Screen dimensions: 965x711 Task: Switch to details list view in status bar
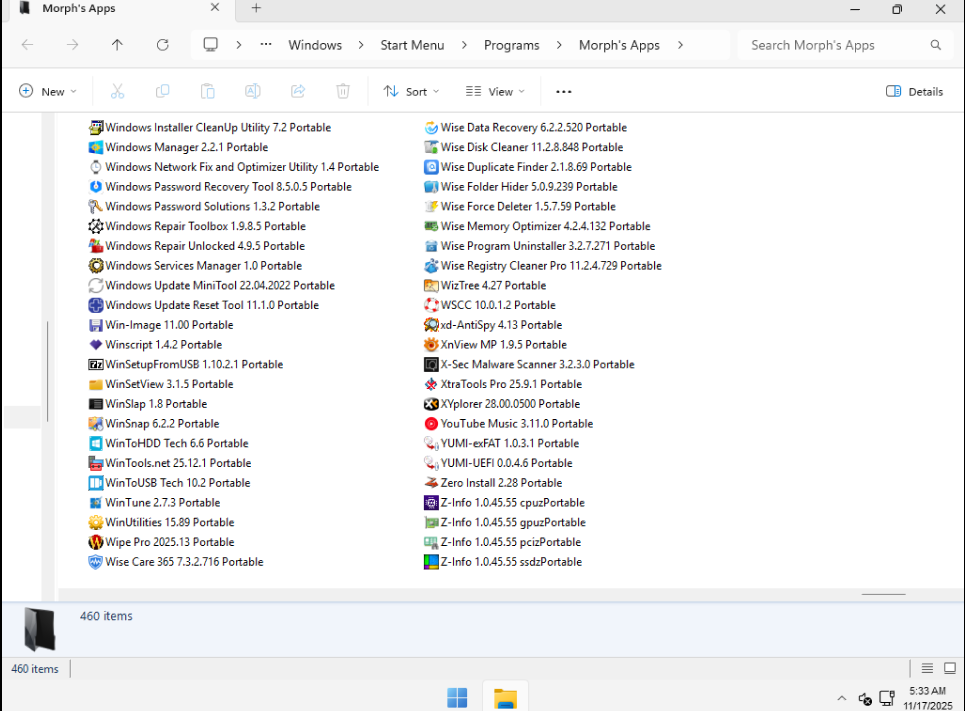coord(927,669)
